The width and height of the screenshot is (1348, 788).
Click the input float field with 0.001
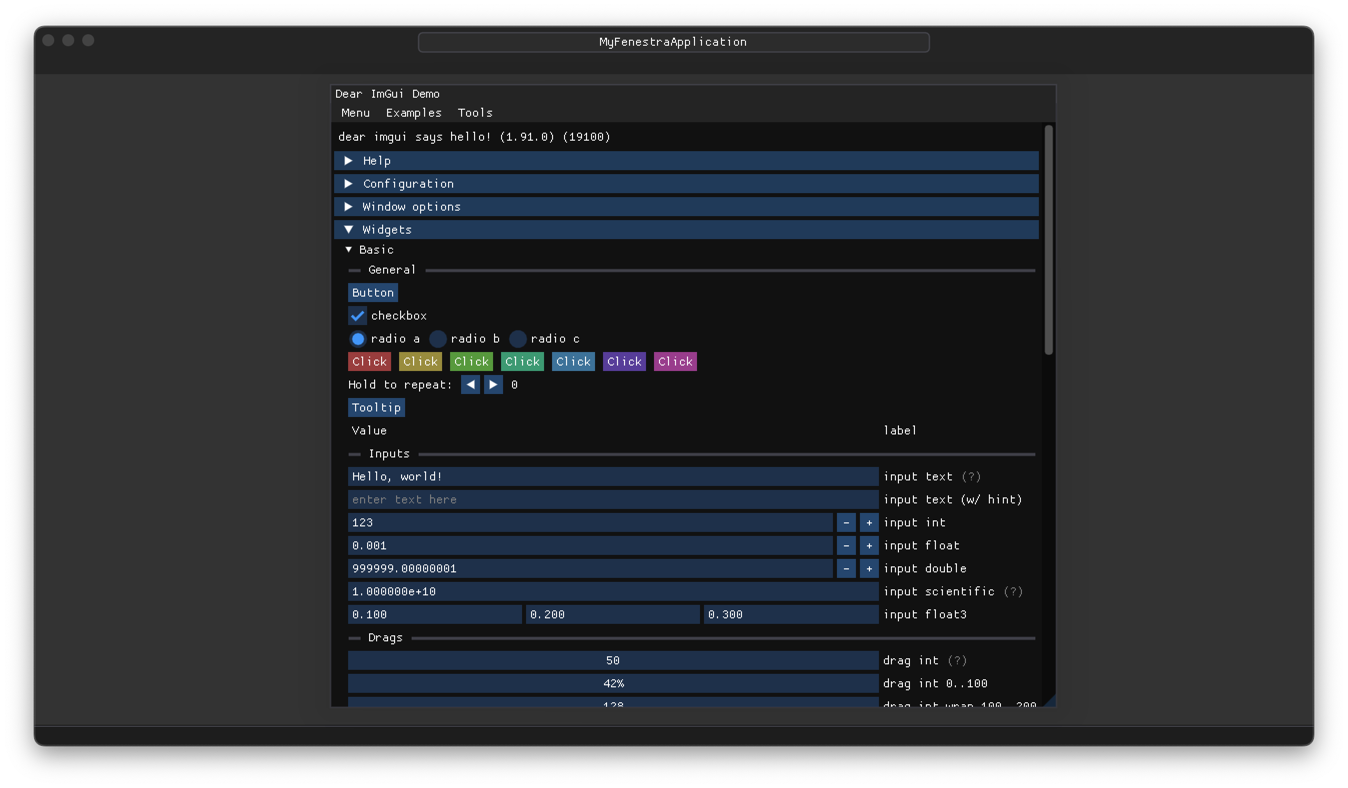pyautogui.click(x=590, y=545)
